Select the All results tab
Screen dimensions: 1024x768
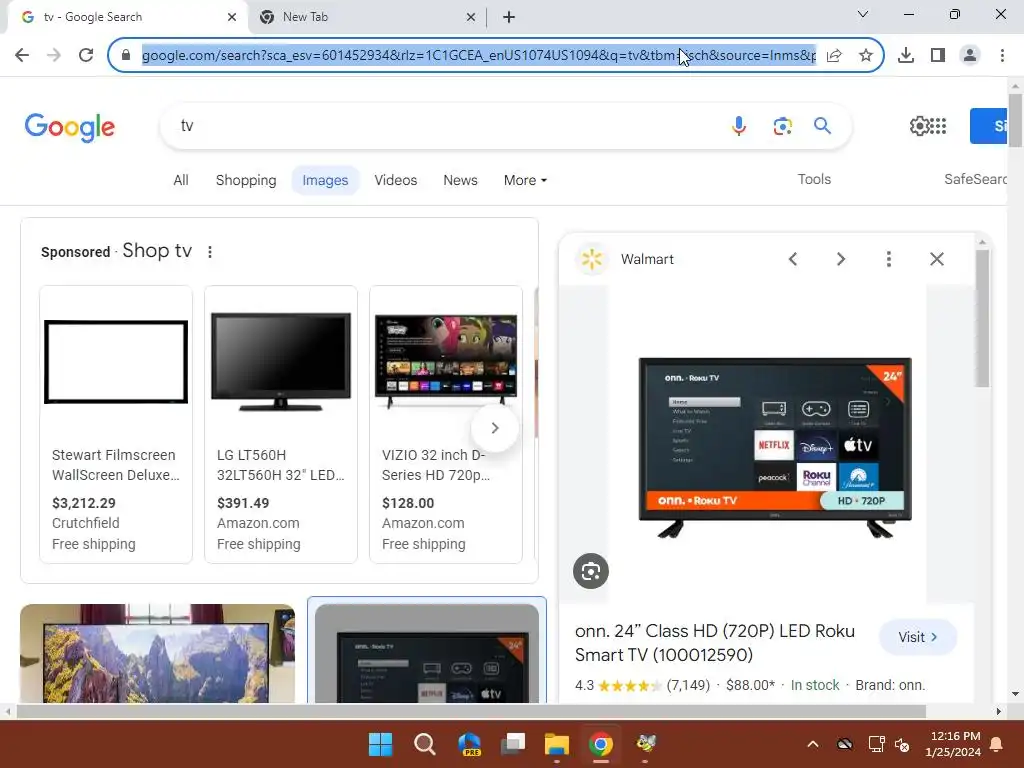pos(181,180)
